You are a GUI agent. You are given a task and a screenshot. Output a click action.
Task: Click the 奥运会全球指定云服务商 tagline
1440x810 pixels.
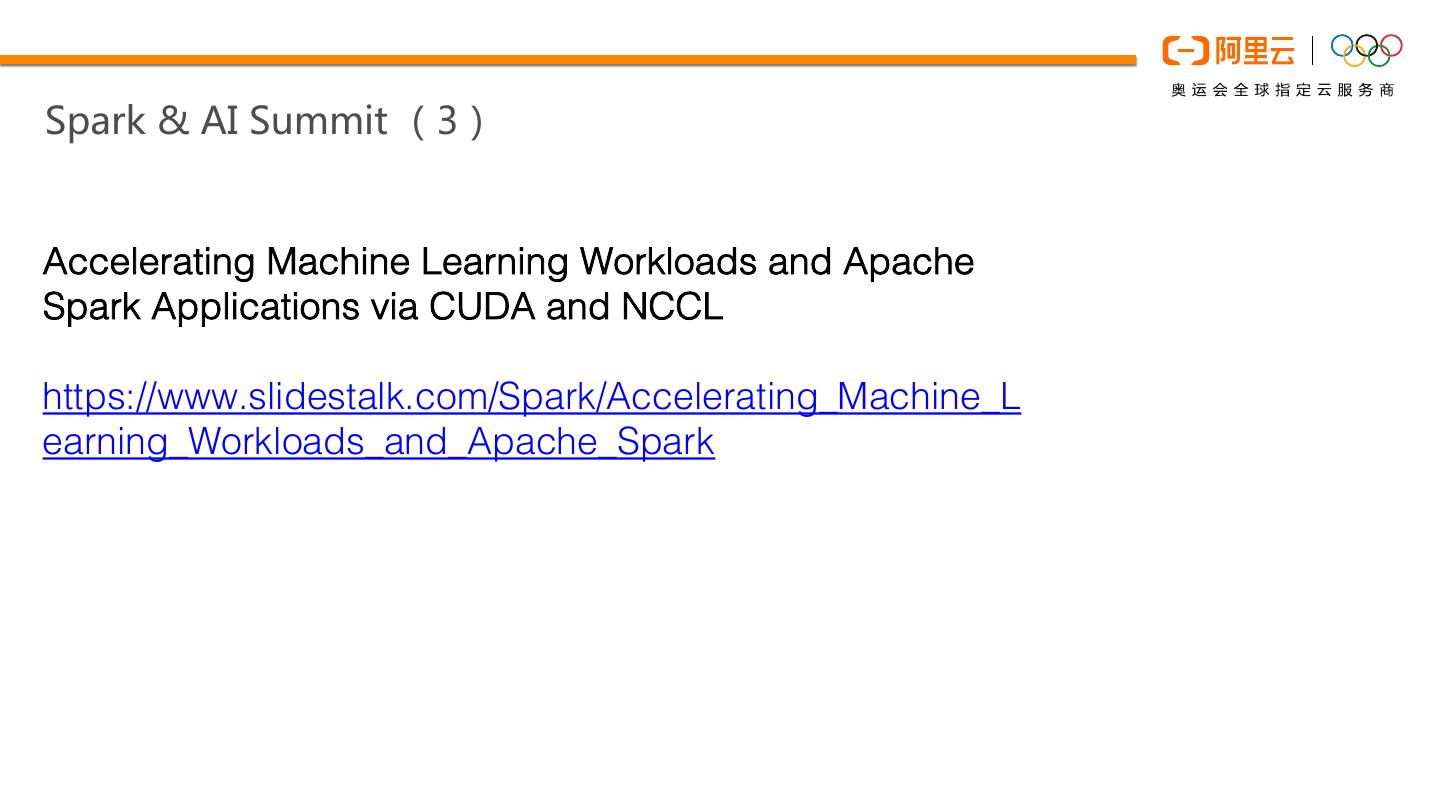point(1283,90)
